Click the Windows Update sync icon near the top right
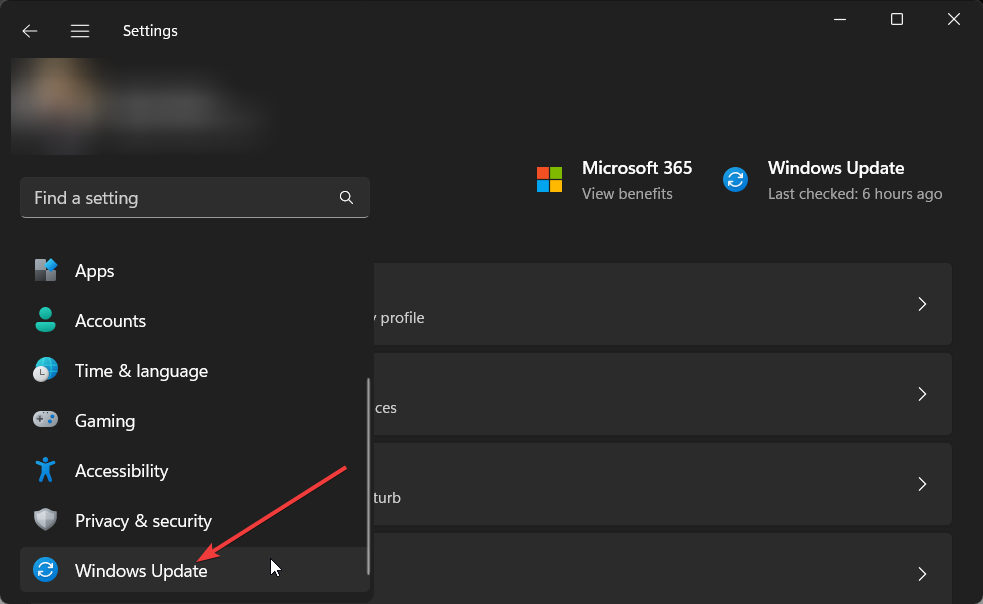The image size is (983, 604). pos(735,179)
